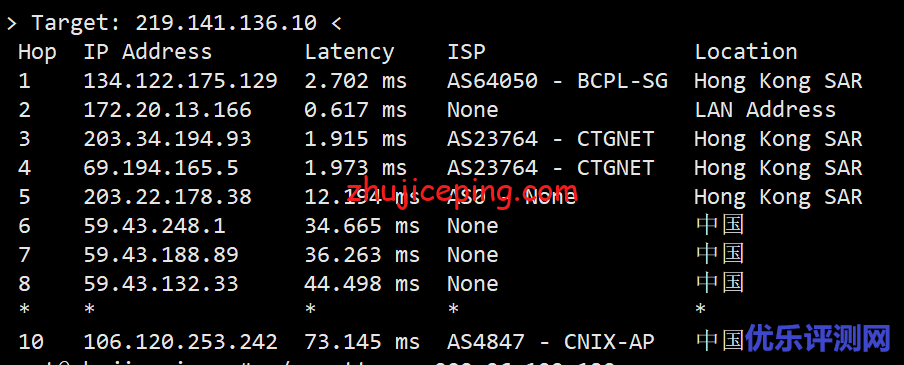Select IP 203.34.194.93 in hop 3
Viewport: 904px width, 365px height.
click(168, 139)
